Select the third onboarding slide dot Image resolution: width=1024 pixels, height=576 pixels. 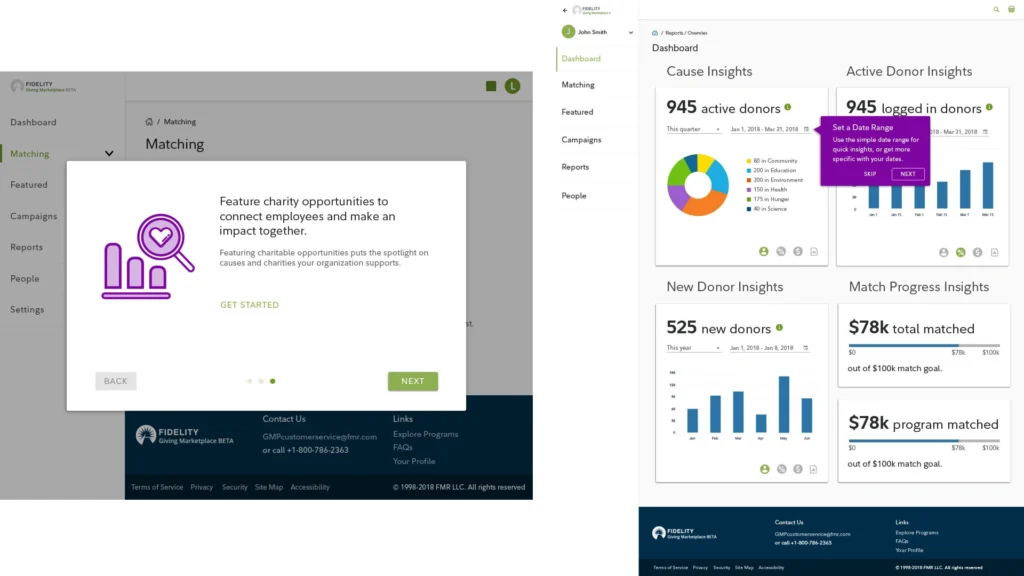point(273,381)
